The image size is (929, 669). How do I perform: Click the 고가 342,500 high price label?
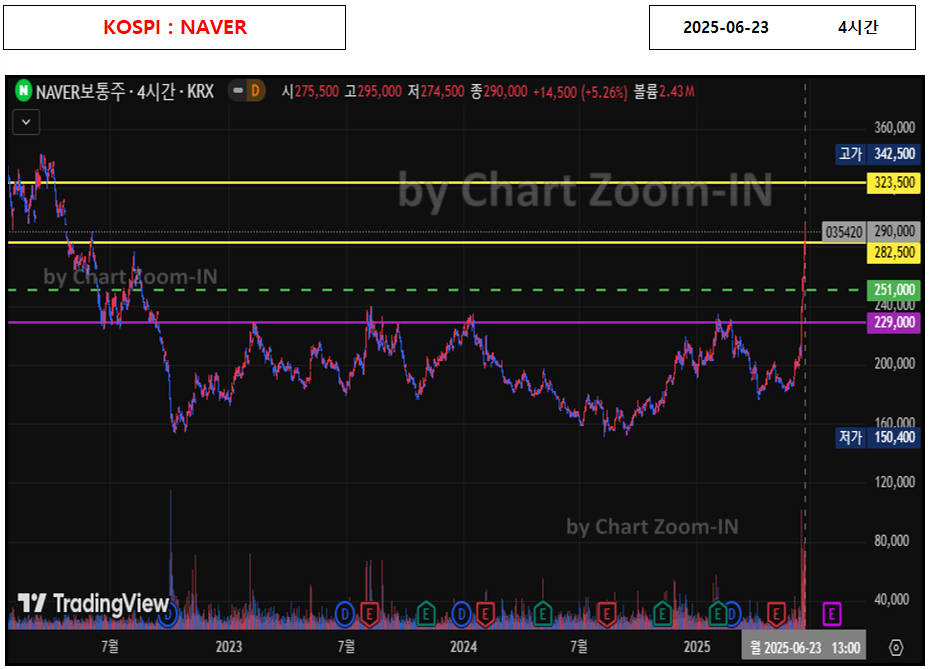[878, 154]
